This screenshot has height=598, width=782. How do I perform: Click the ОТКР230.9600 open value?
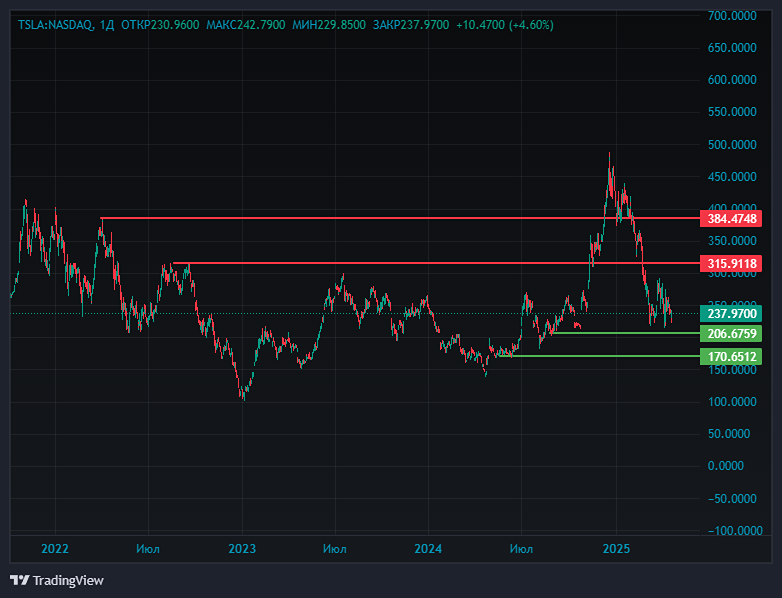click(160, 25)
